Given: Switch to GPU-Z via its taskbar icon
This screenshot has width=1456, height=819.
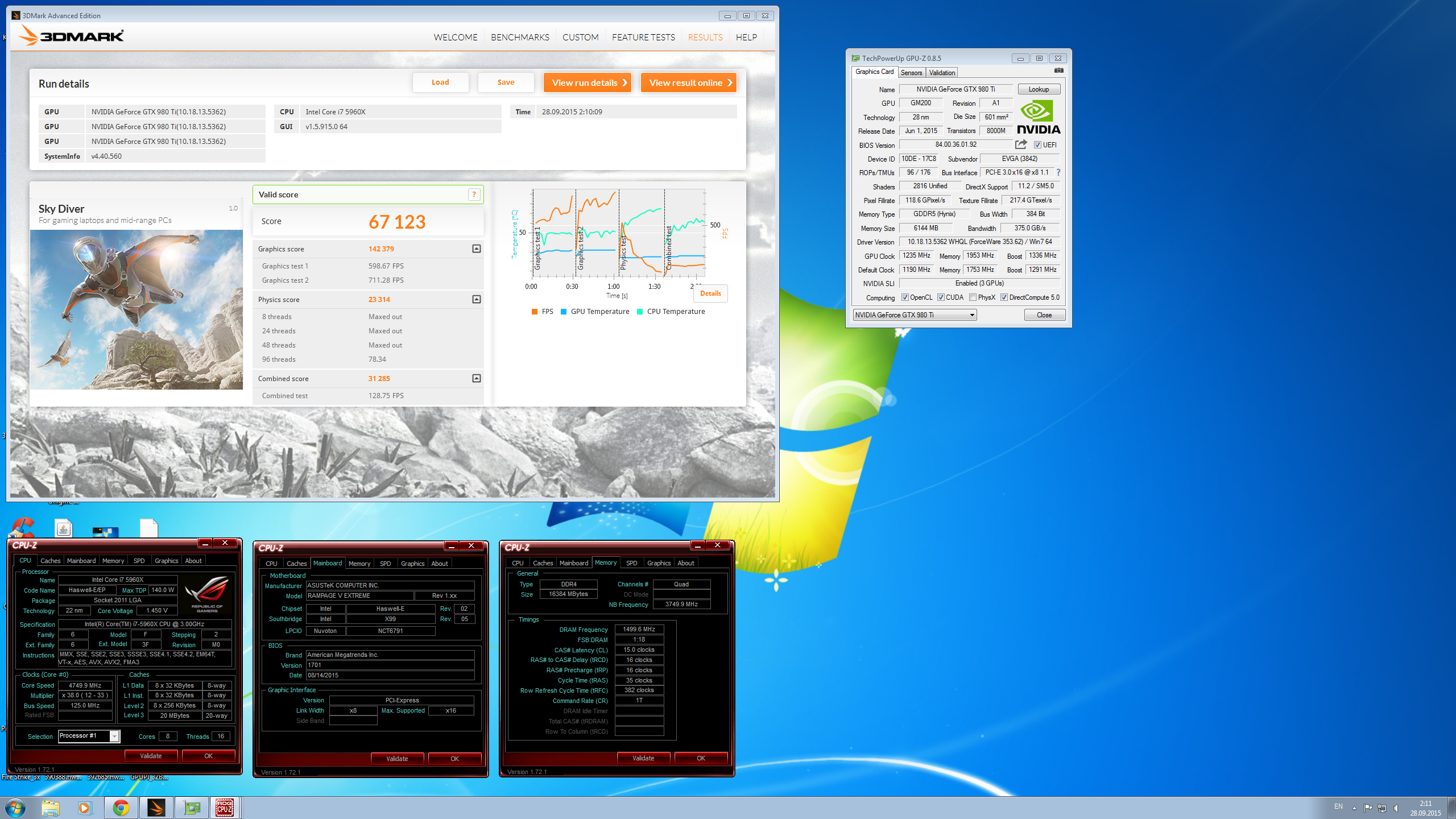Looking at the screenshot, I should coord(192,808).
